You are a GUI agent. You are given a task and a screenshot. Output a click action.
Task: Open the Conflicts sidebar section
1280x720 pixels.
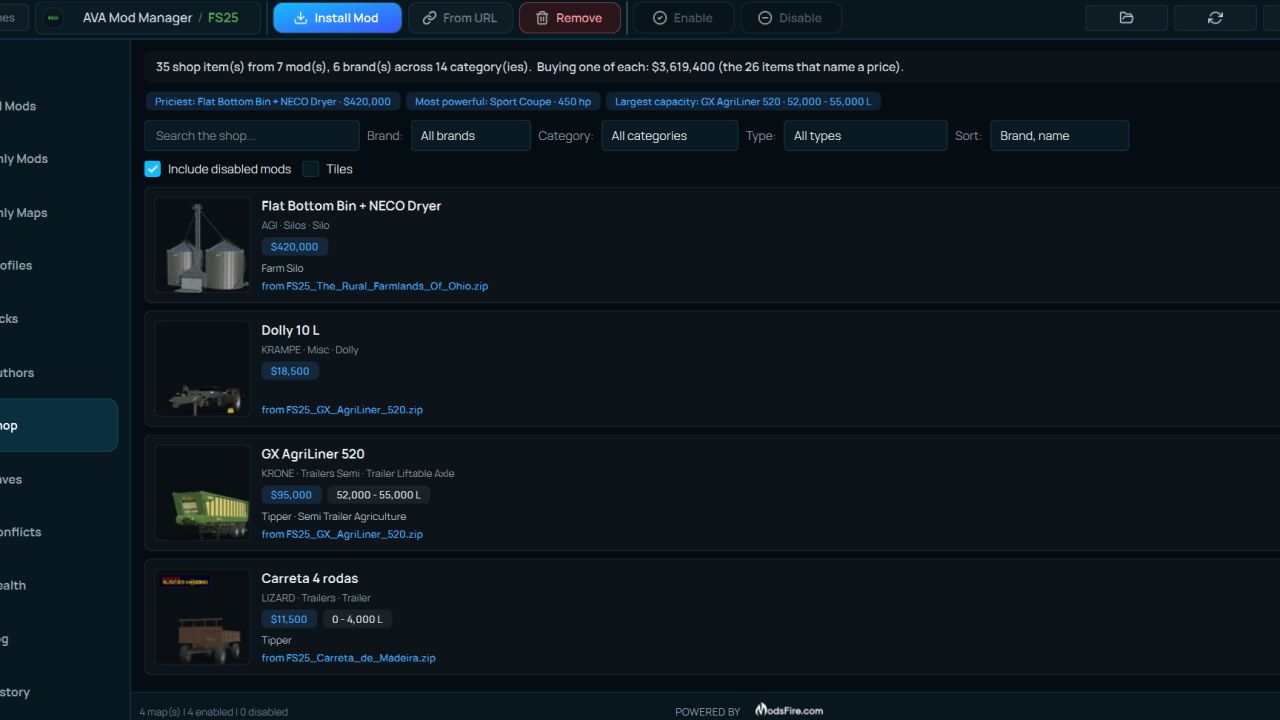pos(21,532)
